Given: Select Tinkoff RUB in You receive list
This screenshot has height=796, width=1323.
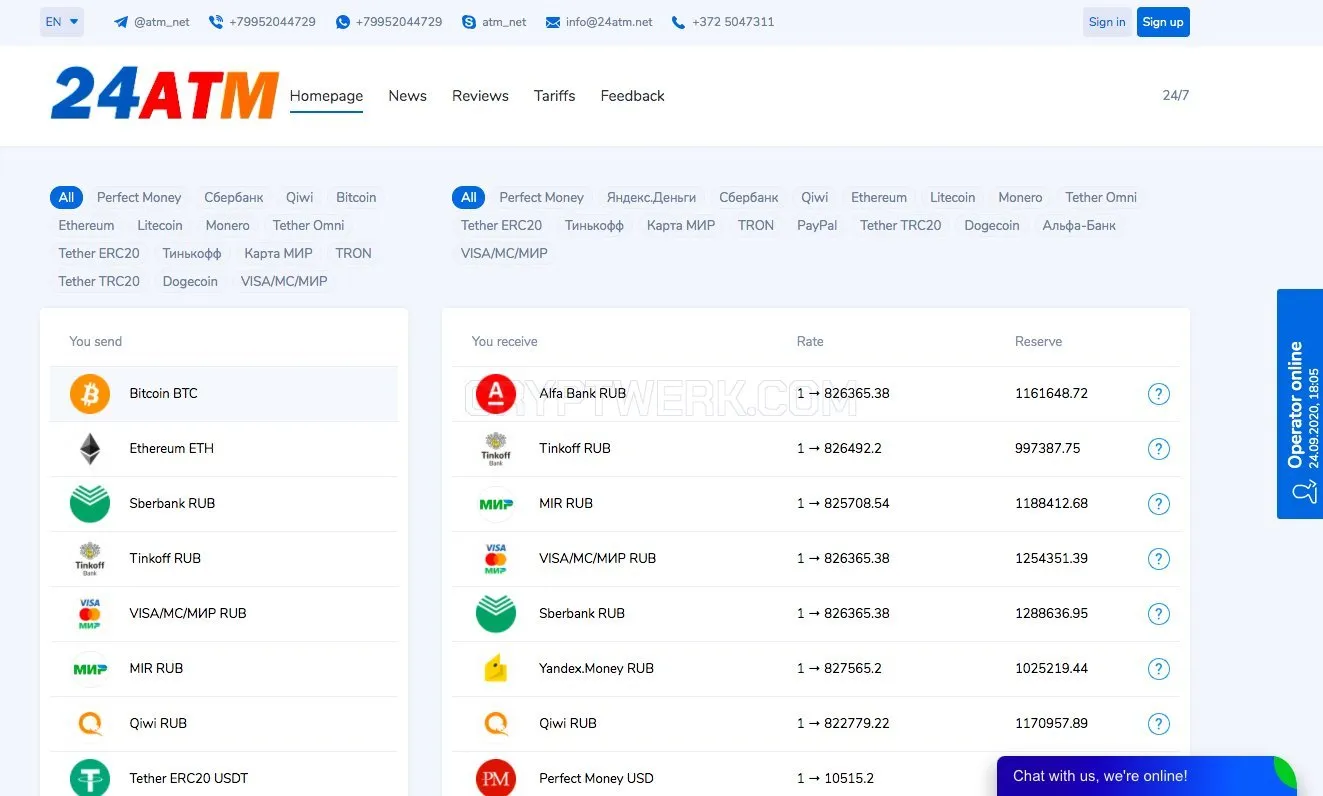Looking at the screenshot, I should [x=816, y=449].
